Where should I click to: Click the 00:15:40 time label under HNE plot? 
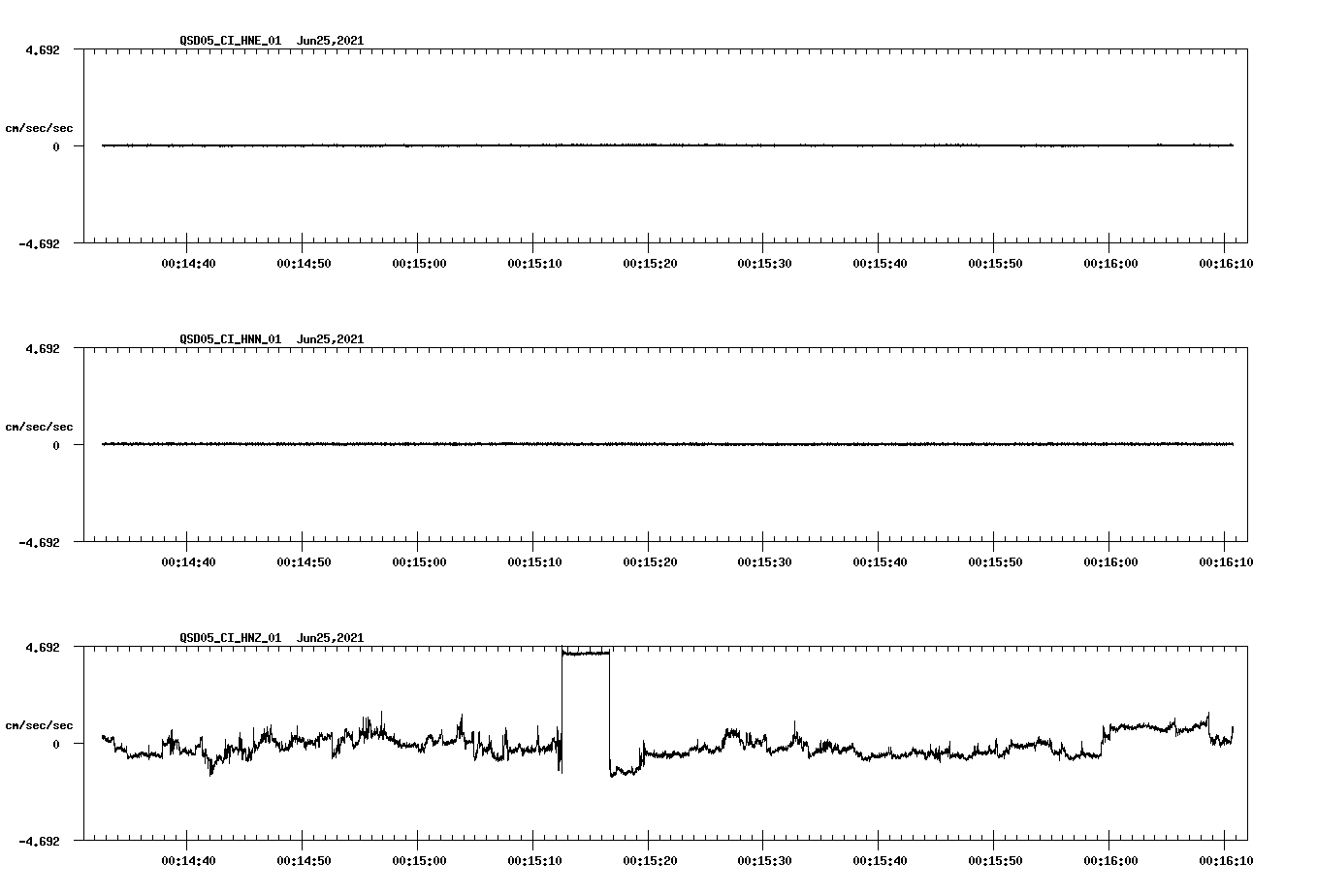(880, 263)
